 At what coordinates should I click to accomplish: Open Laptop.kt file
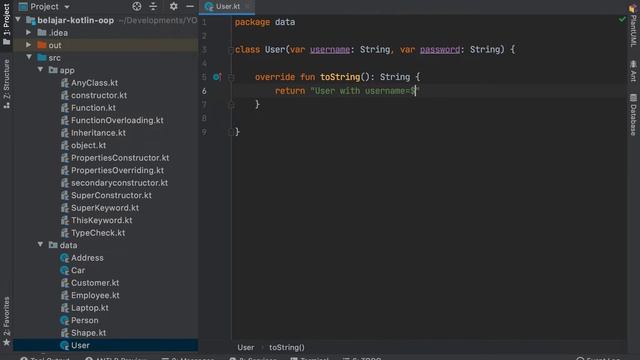click(89, 308)
